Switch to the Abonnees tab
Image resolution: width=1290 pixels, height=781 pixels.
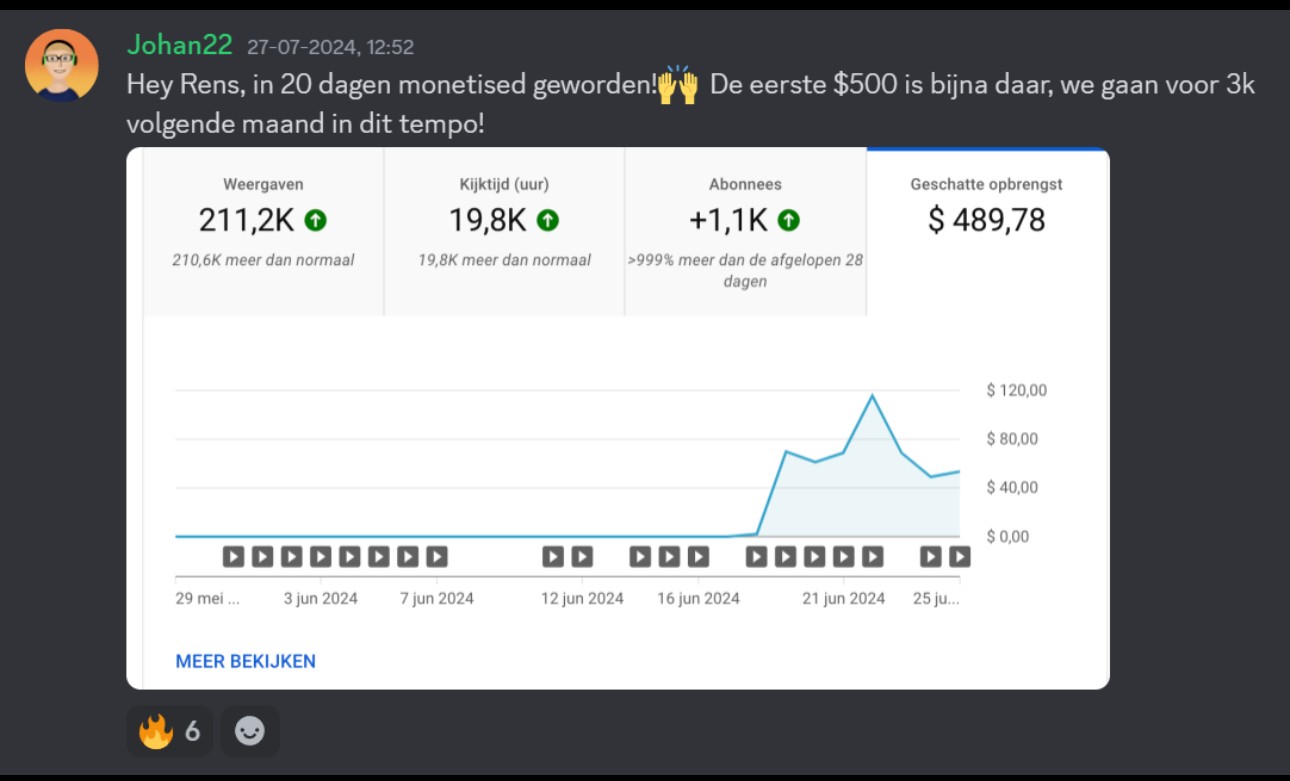[x=745, y=232]
